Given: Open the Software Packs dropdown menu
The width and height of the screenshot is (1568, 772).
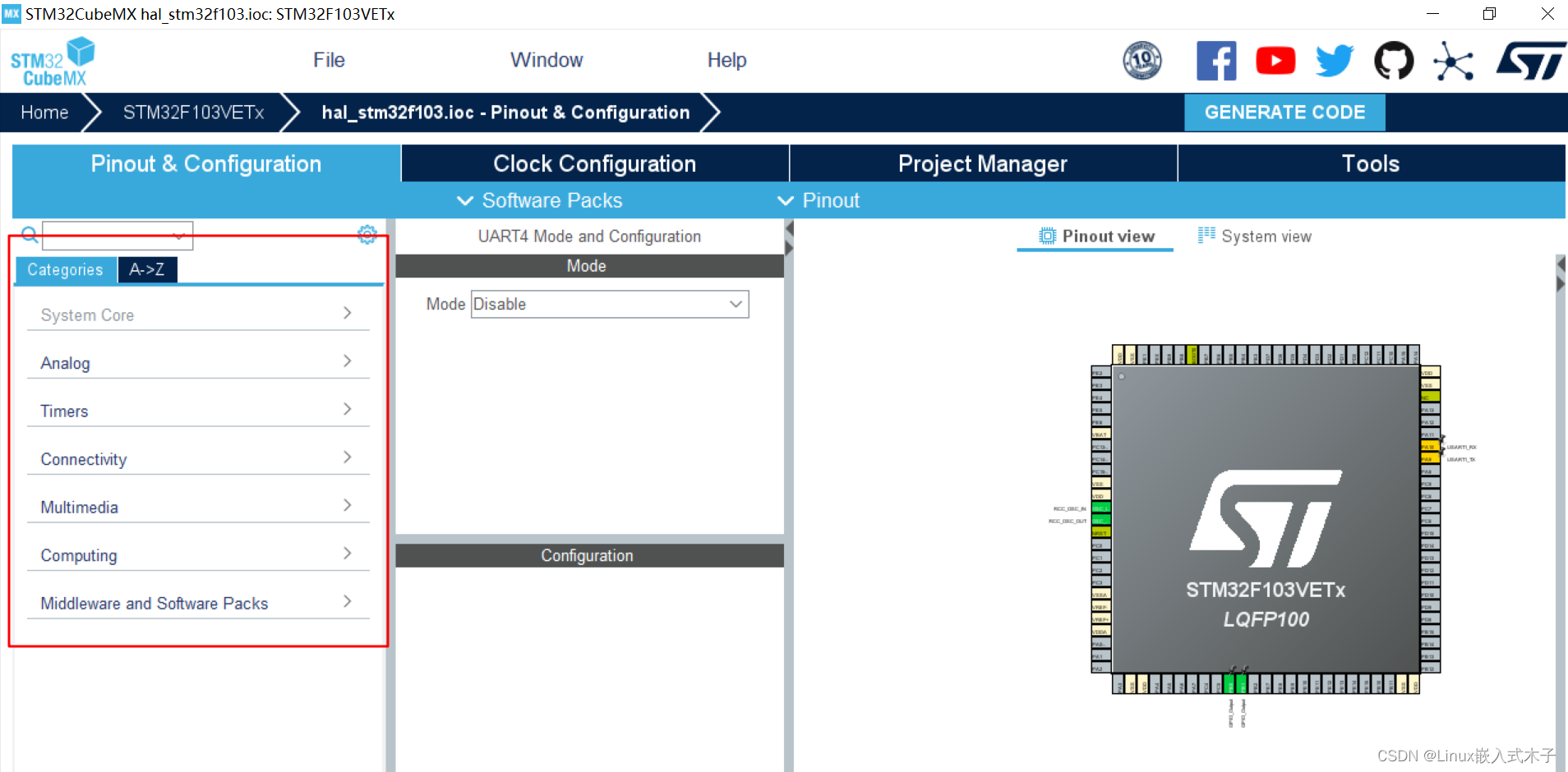Looking at the screenshot, I should 540,200.
